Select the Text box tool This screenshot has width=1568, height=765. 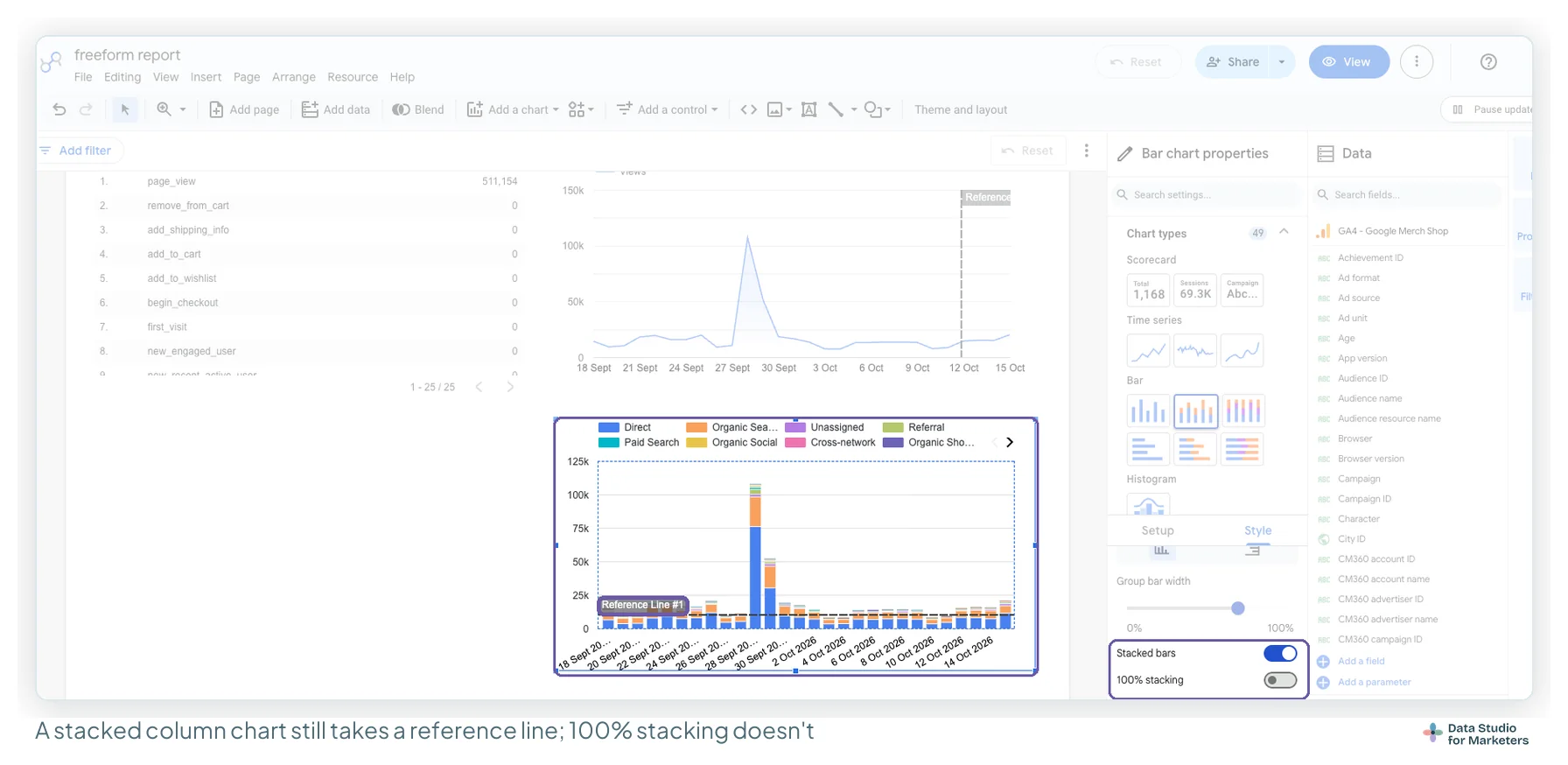click(x=809, y=109)
